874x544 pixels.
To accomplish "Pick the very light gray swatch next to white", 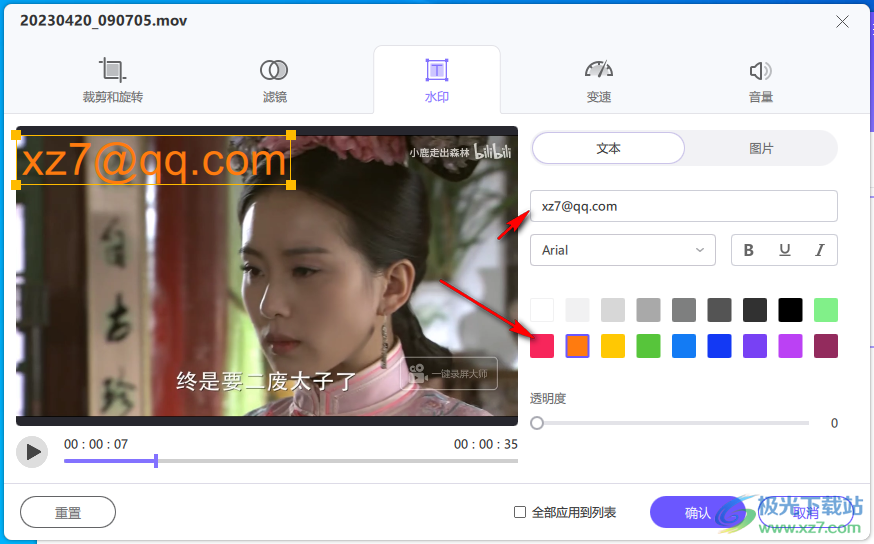I will (577, 310).
